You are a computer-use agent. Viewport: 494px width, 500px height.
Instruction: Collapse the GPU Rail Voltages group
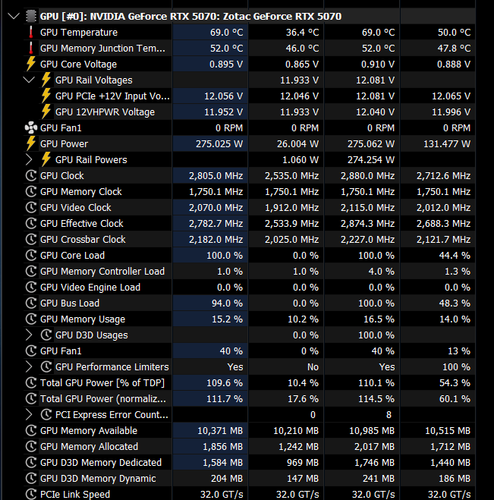pos(29,80)
